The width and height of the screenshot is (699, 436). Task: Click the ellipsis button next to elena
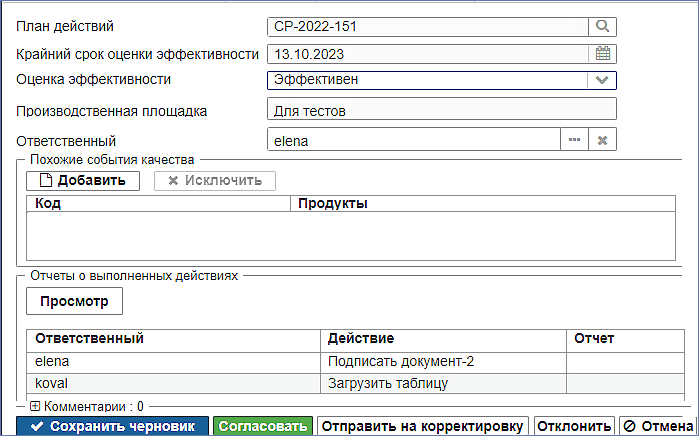pos(574,140)
